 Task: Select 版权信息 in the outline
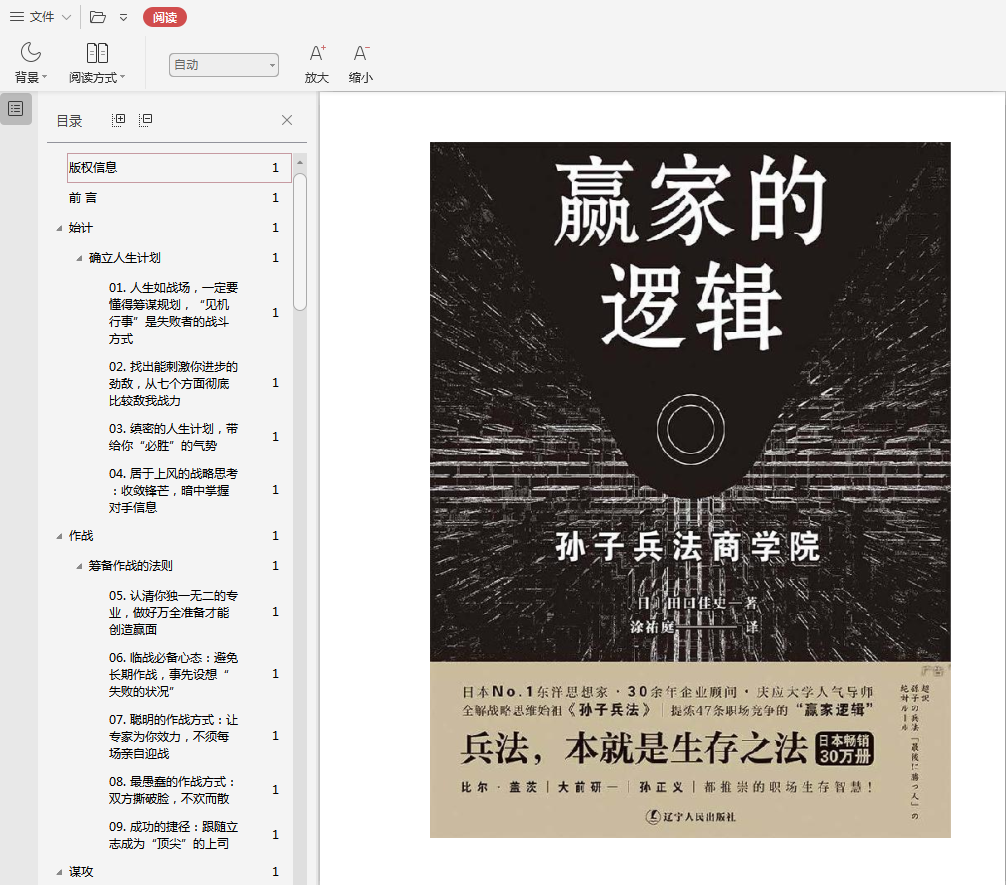pos(179,168)
